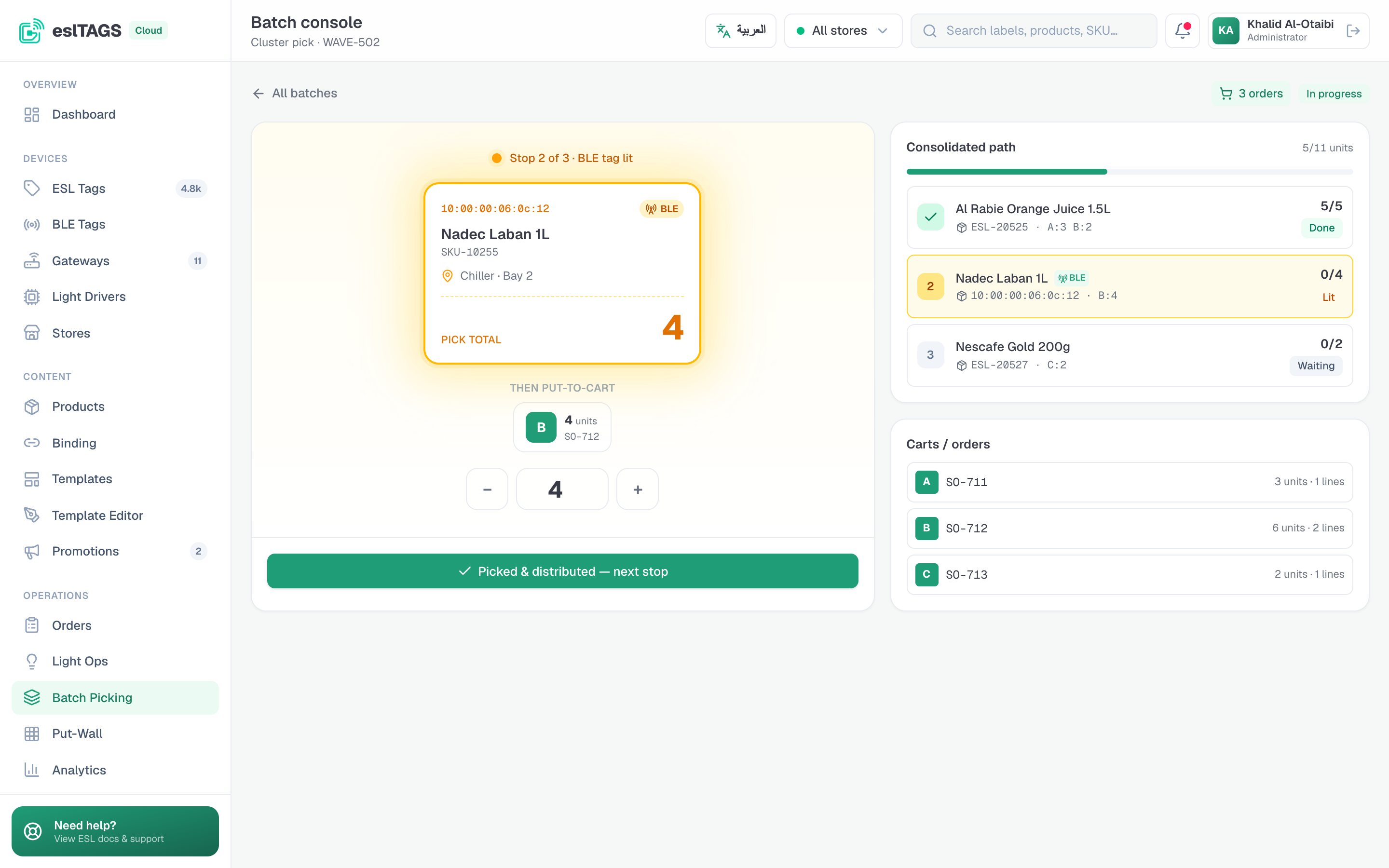Viewport: 1389px width, 868px height.
Task: Click the Put-Wall grid icon
Action: 31,733
